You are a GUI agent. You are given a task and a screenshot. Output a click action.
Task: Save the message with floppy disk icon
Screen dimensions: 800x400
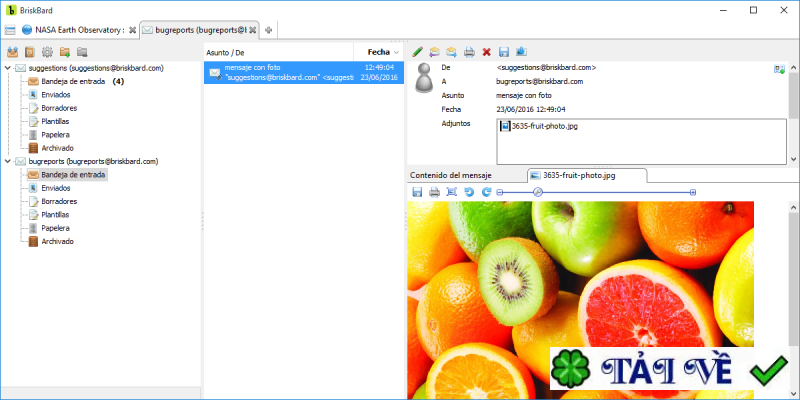point(504,52)
